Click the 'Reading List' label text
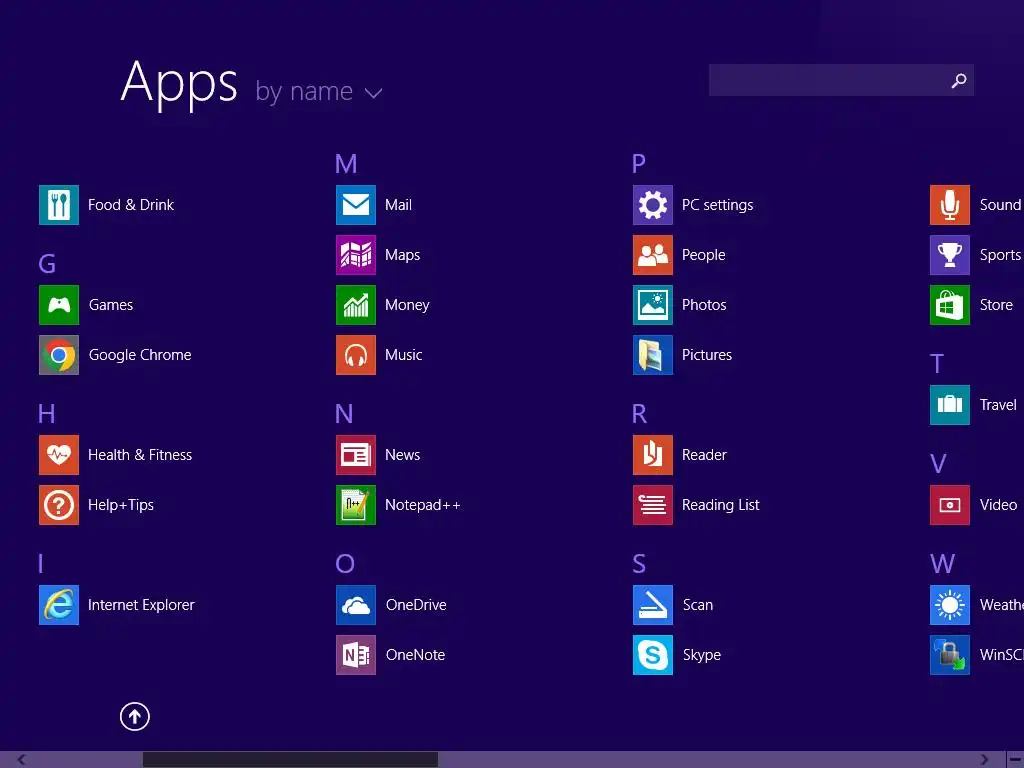1024x768 pixels. coord(720,505)
